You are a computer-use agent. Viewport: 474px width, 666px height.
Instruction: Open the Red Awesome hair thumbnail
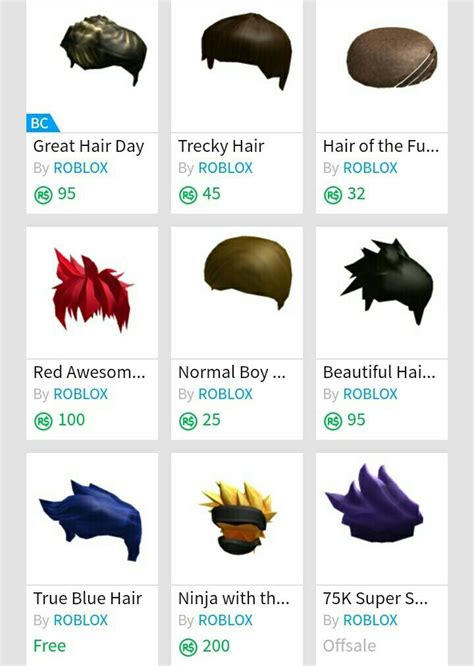[92, 293]
